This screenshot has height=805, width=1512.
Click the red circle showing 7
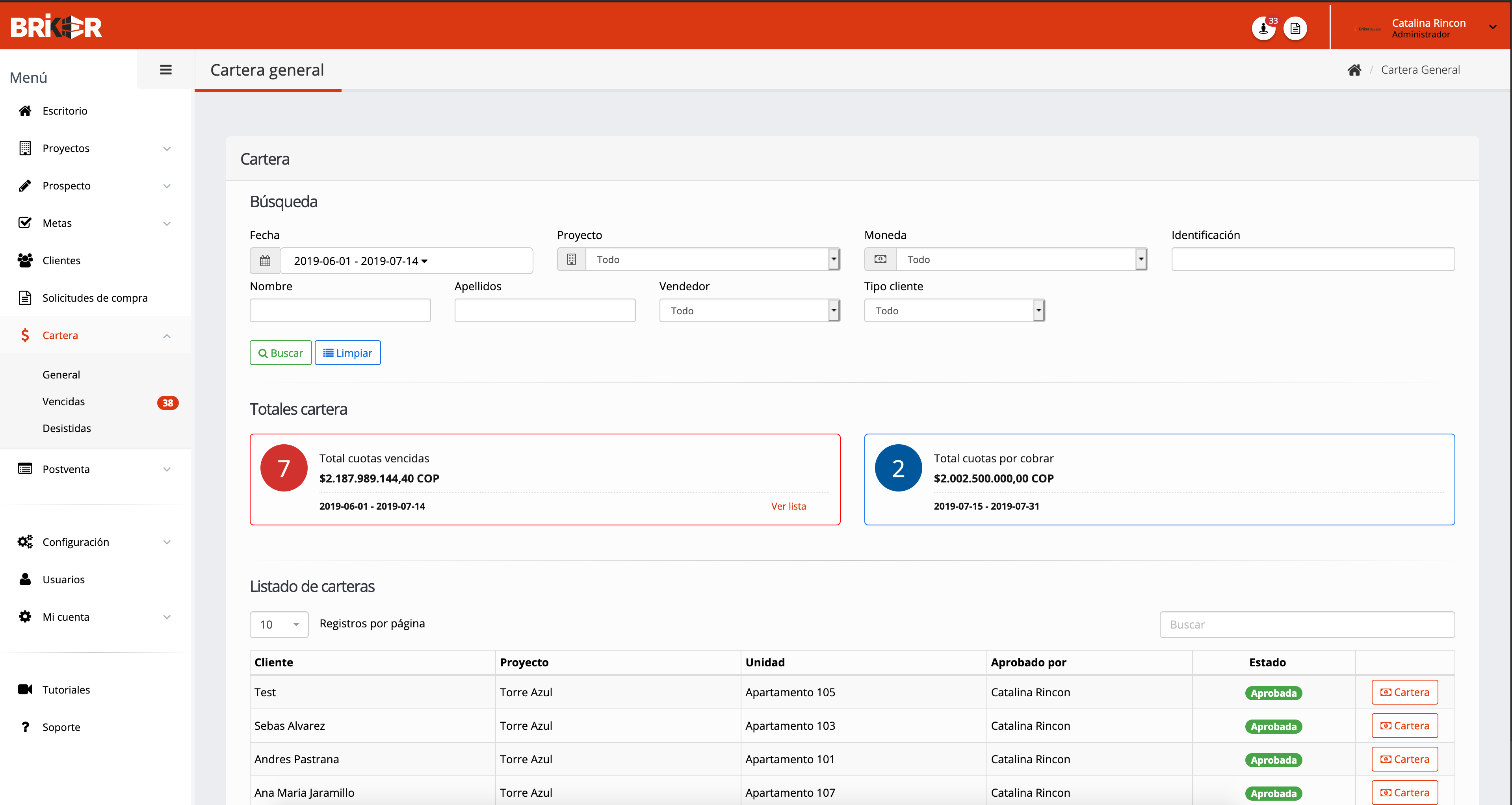coord(284,467)
